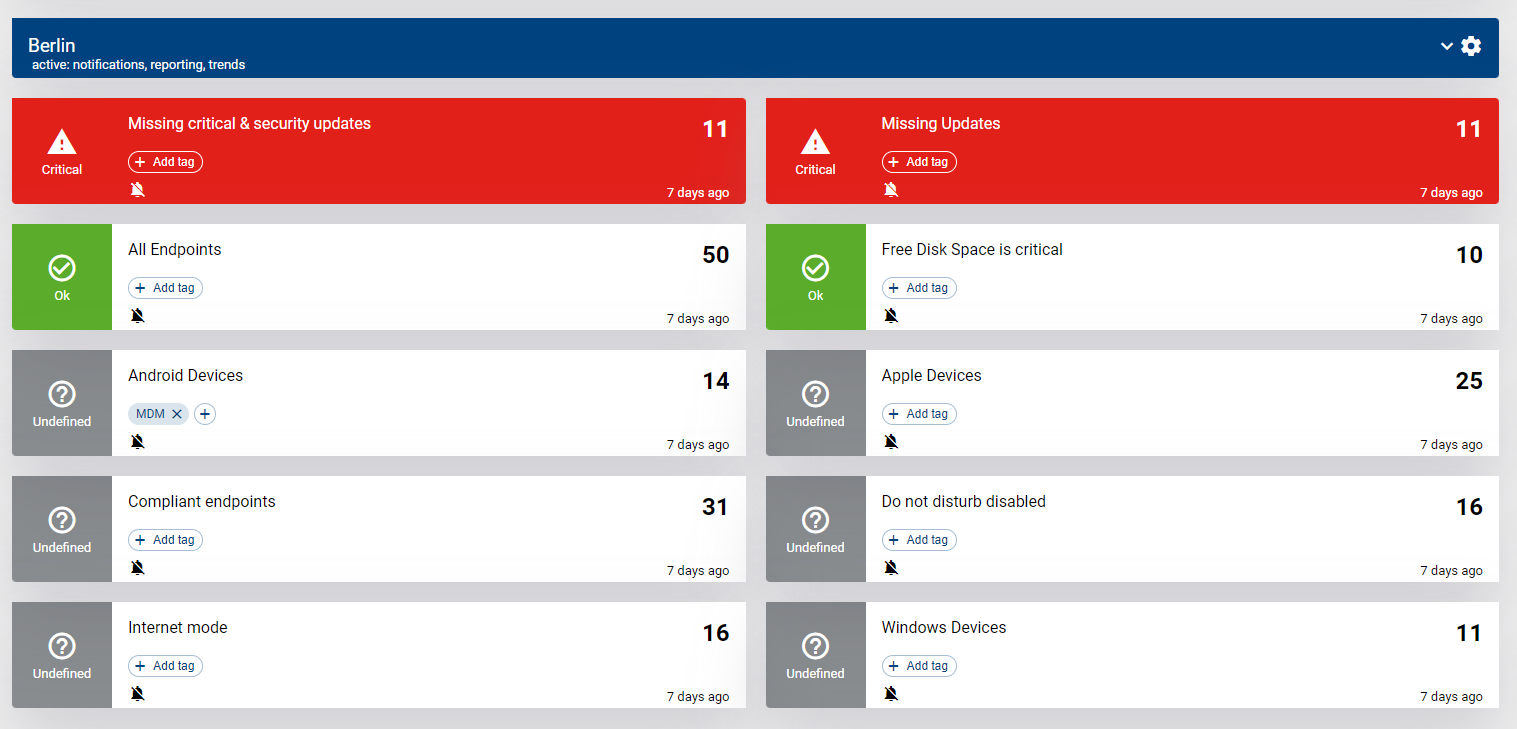
Task: Click the count 25 on Apple Devices
Action: point(1468,381)
